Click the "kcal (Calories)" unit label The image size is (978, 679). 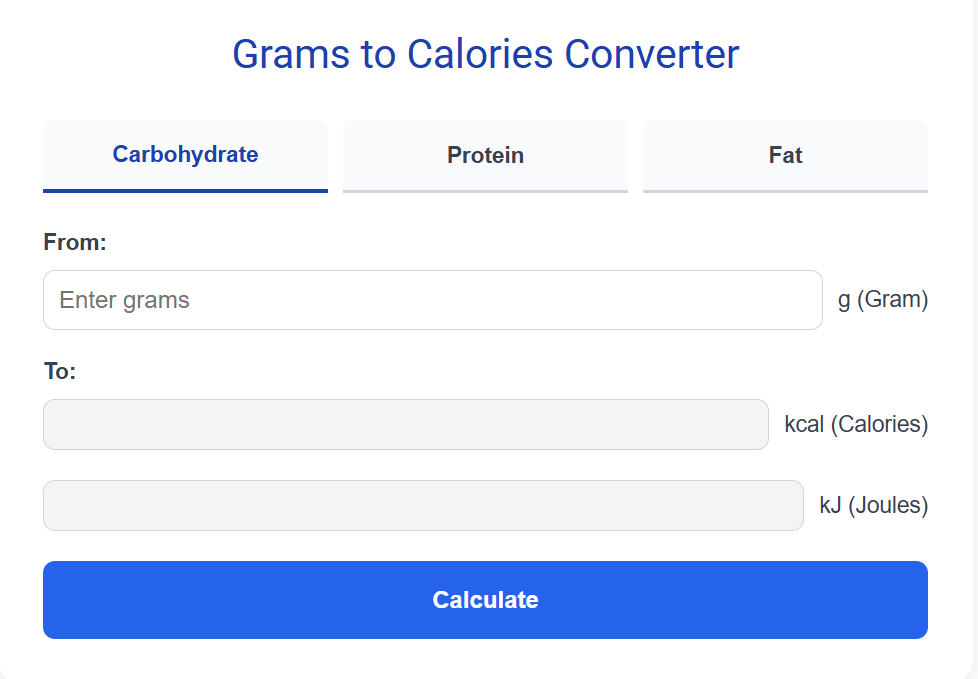pyautogui.click(x=856, y=425)
